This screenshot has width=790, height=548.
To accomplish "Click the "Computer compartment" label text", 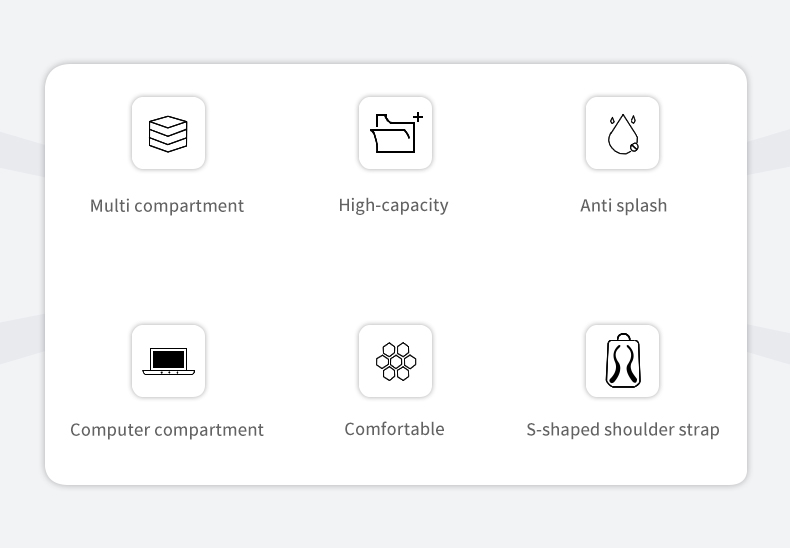I will 167,430.
